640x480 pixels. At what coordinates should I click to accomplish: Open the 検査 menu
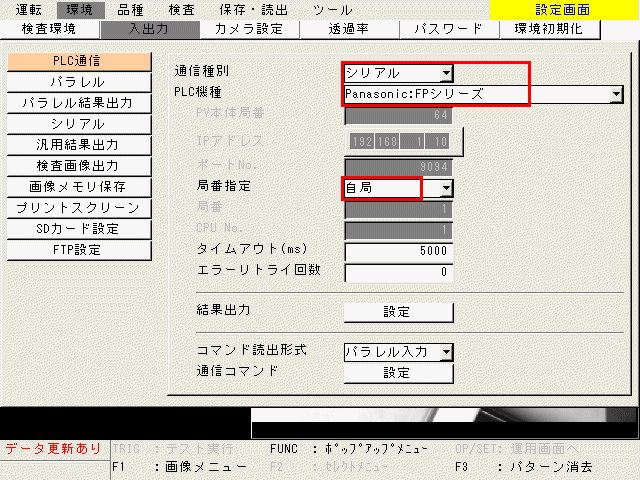click(181, 9)
